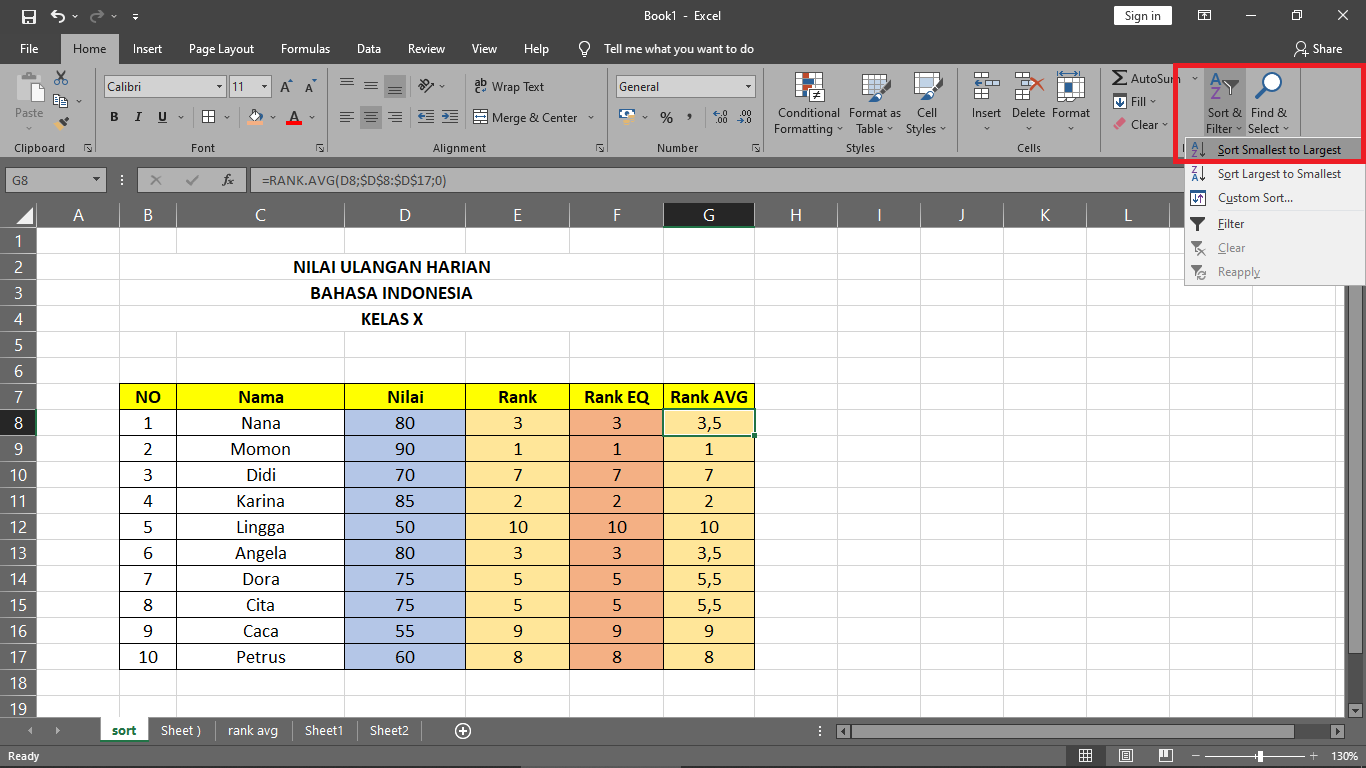Click the formula bar with RANK.AVG formula
The width and height of the screenshot is (1366, 768).
(715, 181)
